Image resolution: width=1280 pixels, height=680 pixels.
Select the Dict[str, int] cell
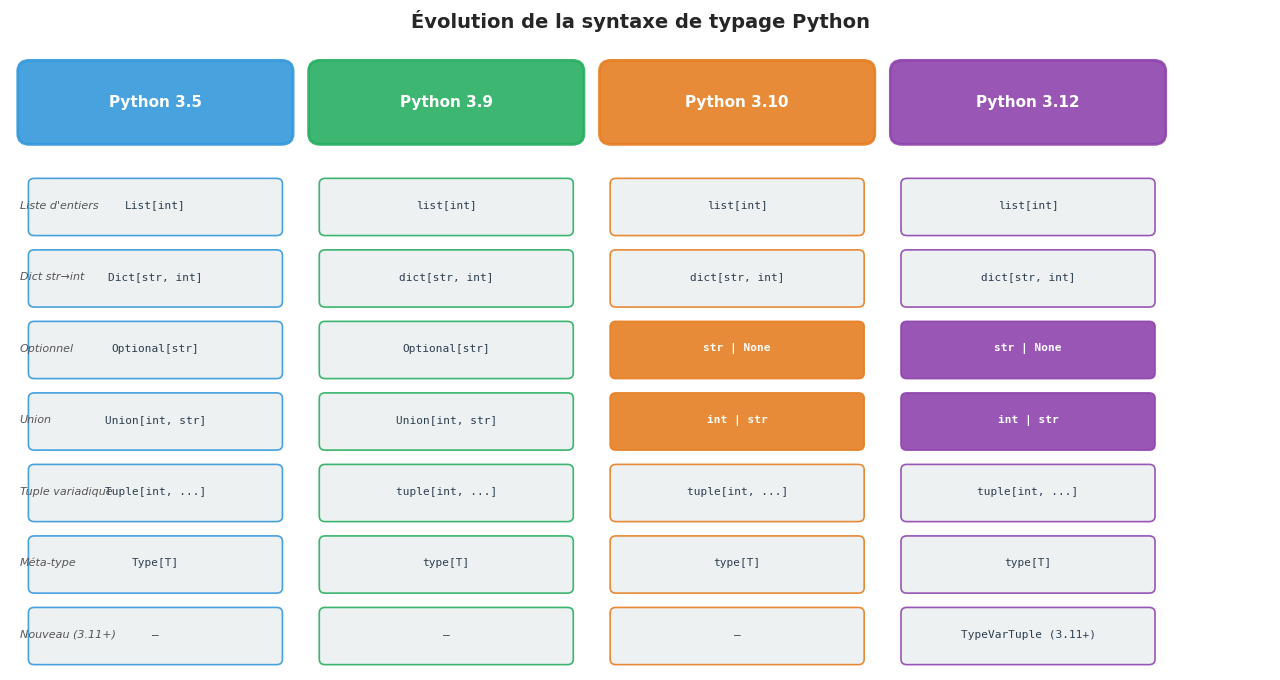(x=155, y=278)
